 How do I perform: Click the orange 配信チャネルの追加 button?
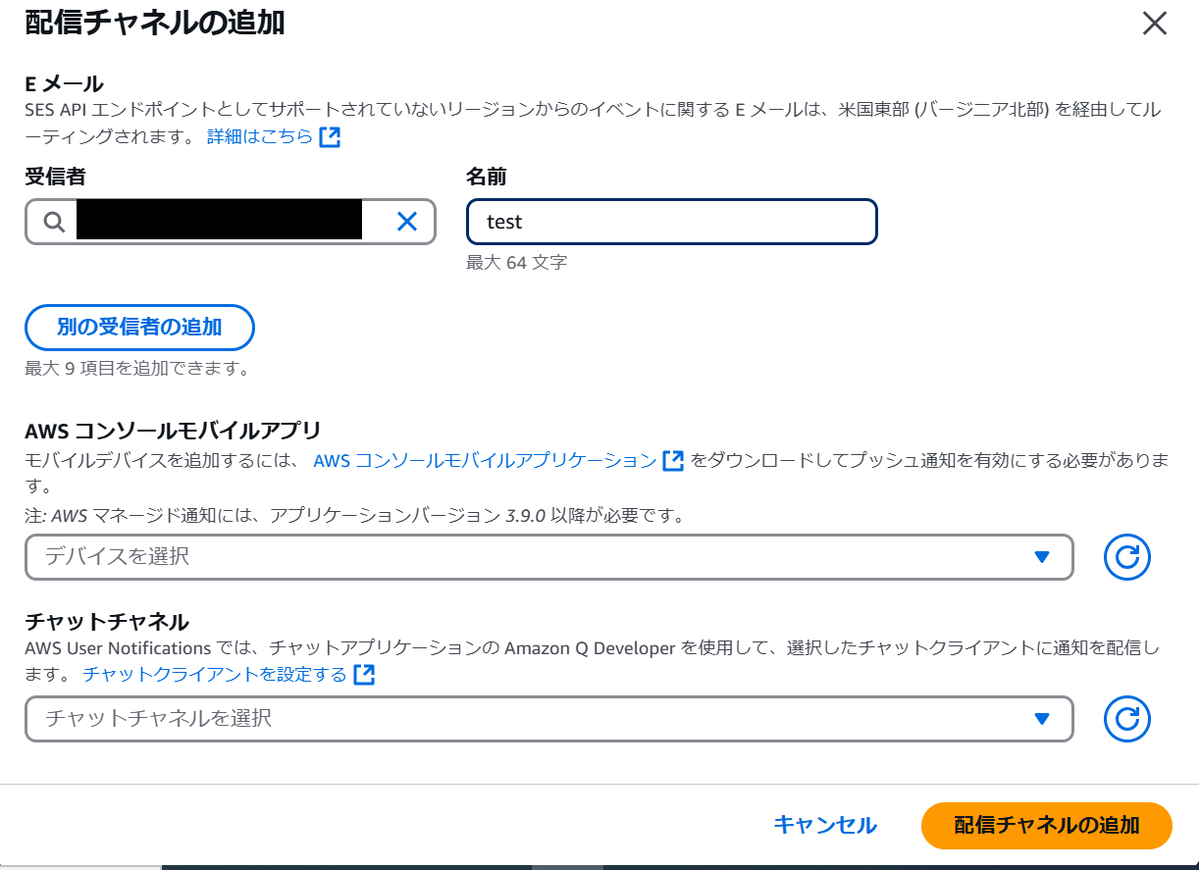(1046, 826)
